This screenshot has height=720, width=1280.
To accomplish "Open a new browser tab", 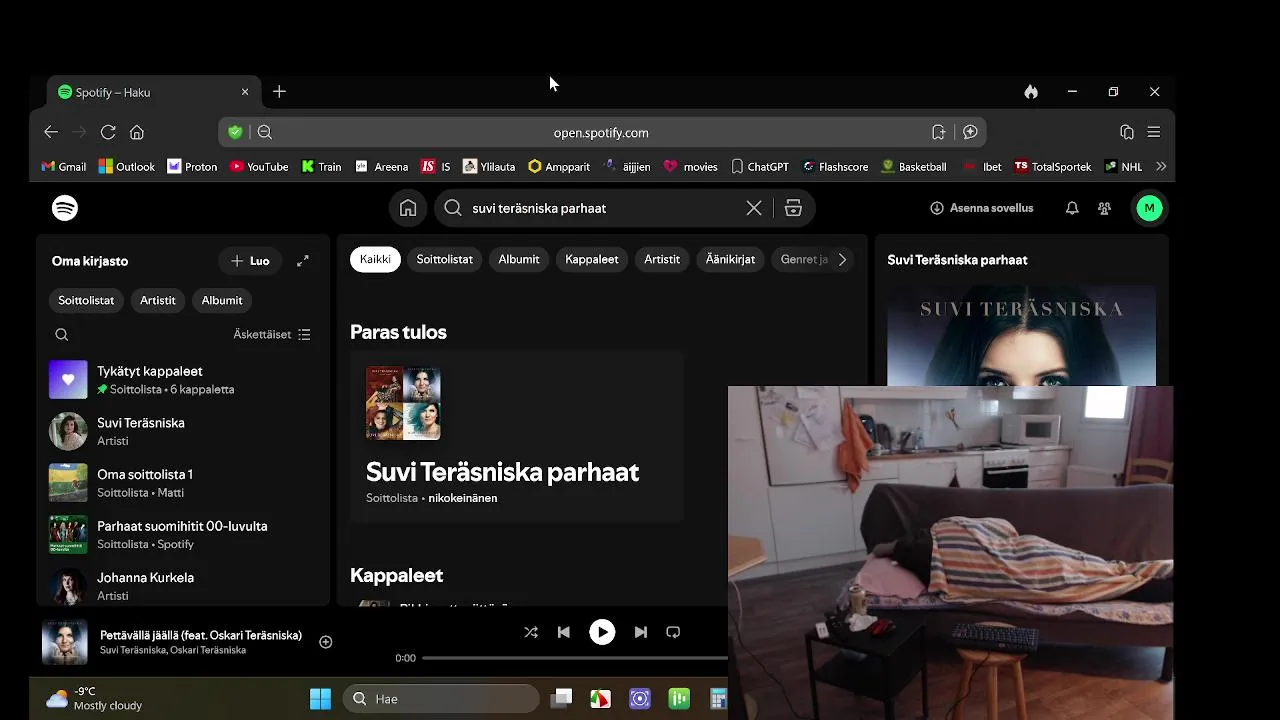I will pyautogui.click(x=279, y=91).
